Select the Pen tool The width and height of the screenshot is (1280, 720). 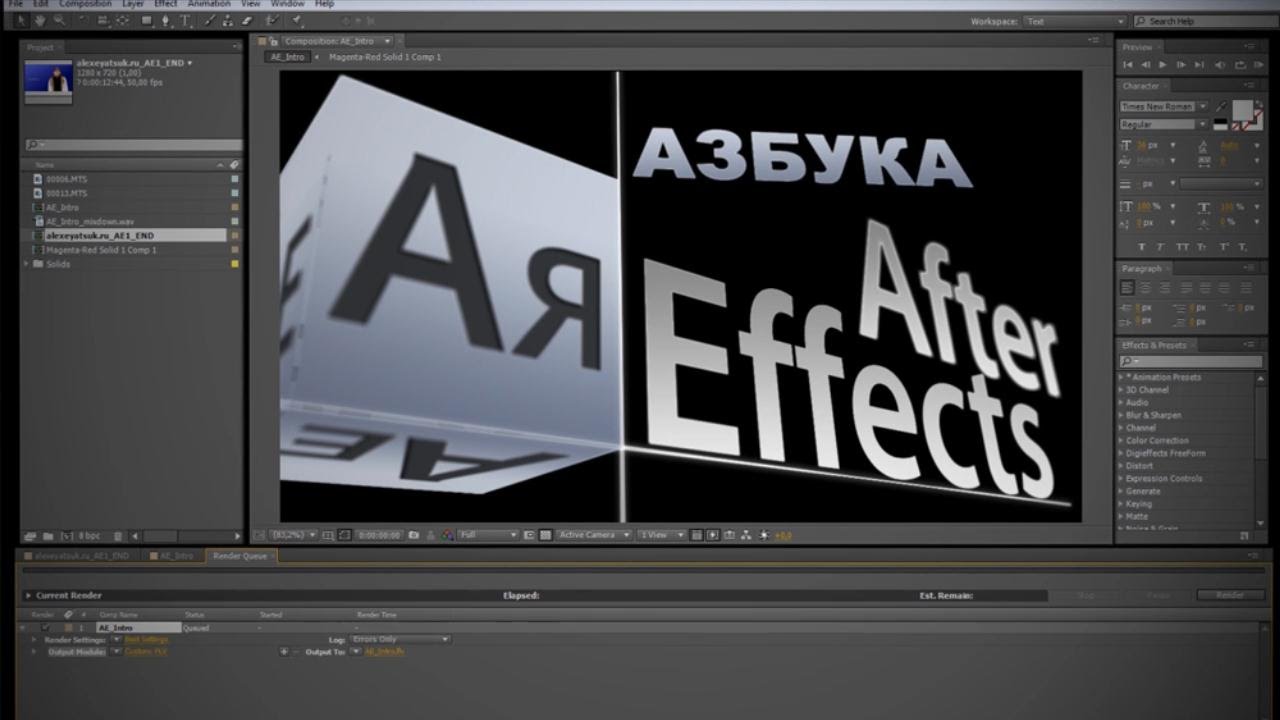click(x=165, y=20)
